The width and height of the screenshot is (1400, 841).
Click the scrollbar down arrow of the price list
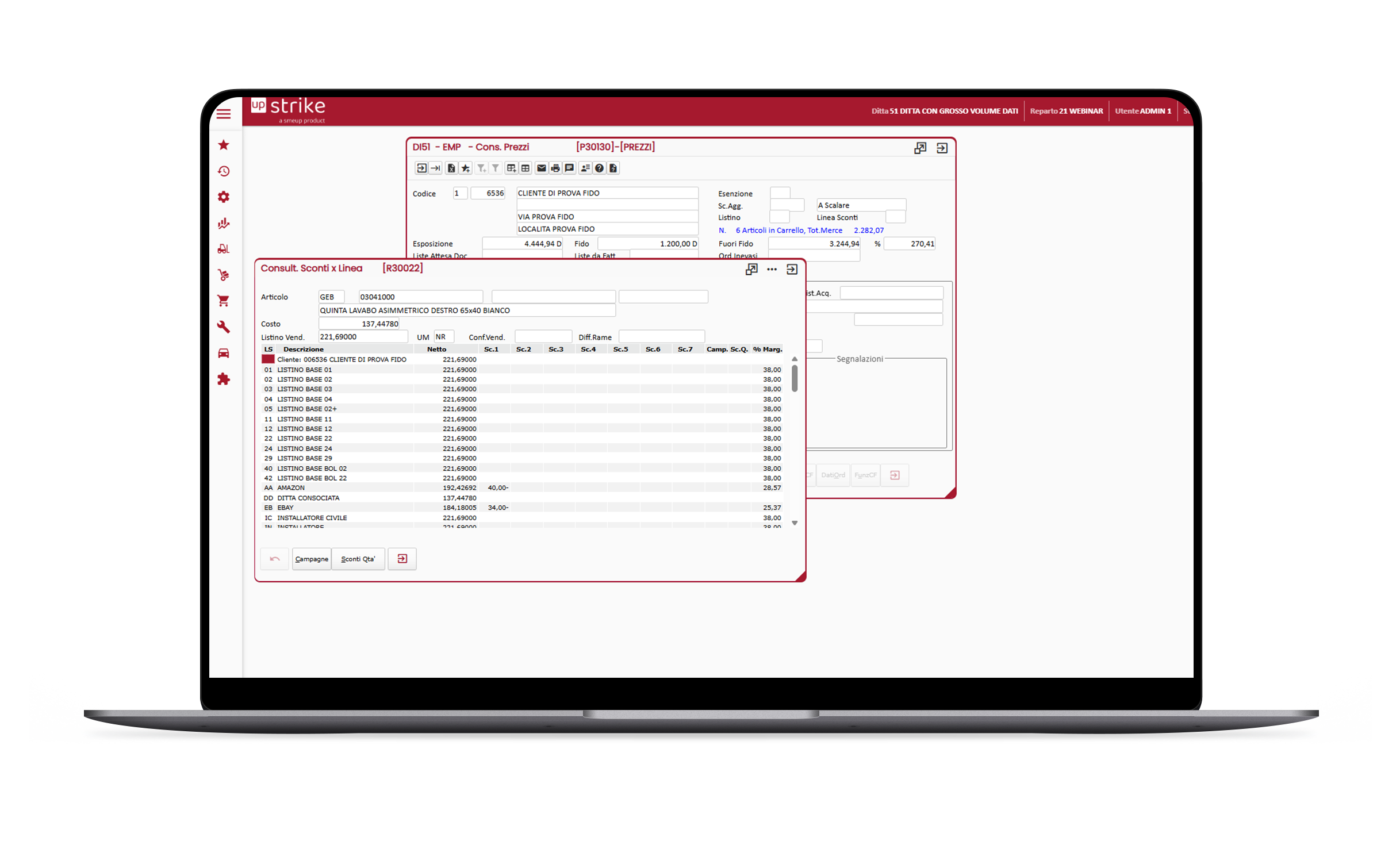795,524
